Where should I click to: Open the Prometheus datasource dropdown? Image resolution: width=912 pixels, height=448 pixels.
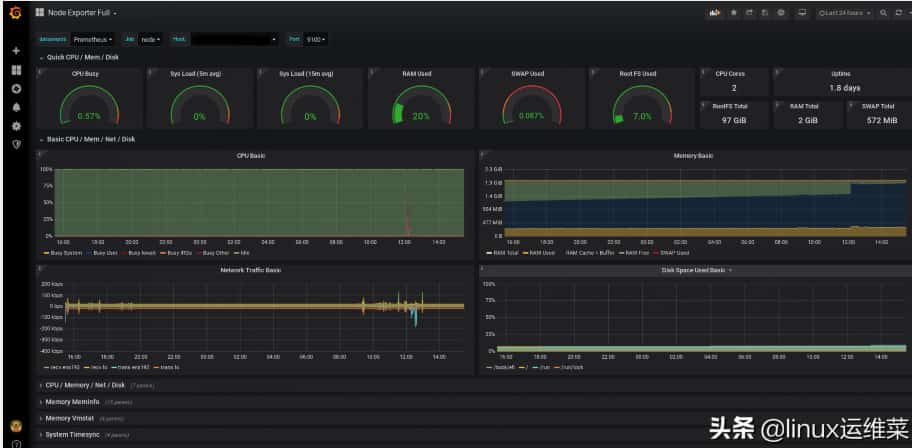[93, 39]
